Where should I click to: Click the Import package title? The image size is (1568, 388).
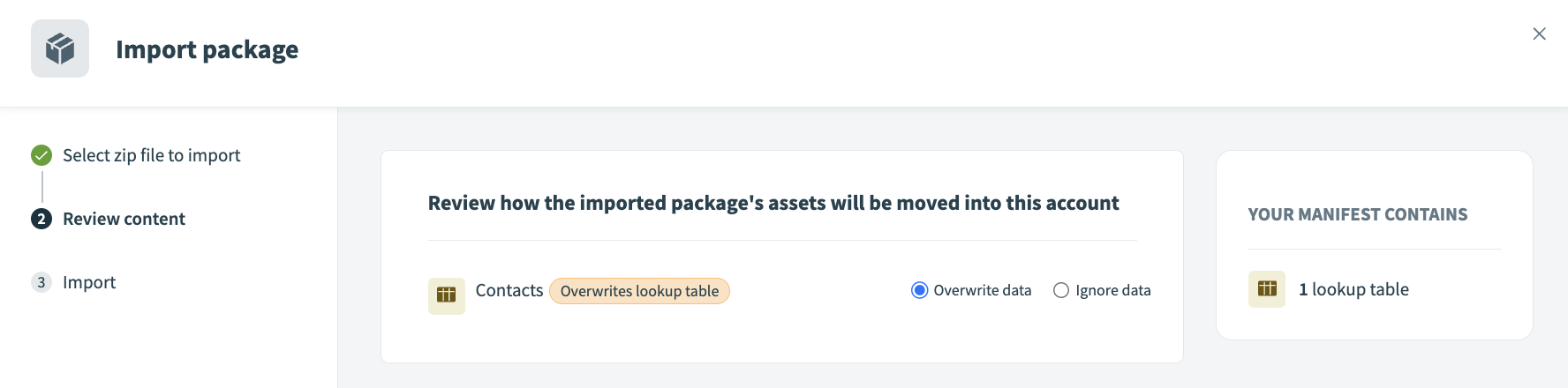(207, 49)
